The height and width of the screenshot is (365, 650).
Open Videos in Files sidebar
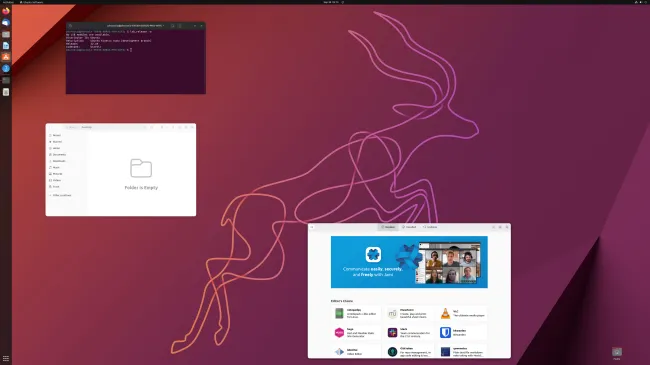tap(56, 180)
